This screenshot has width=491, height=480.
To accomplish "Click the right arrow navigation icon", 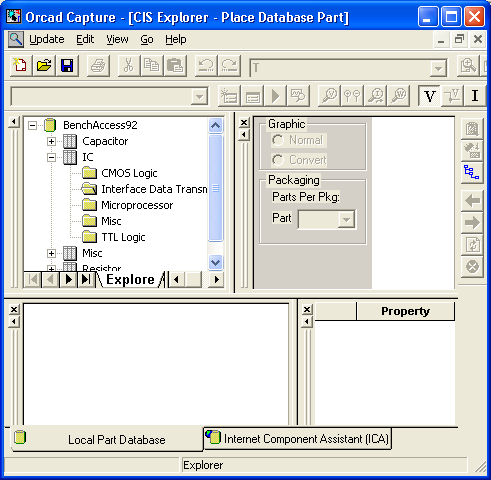I will (472, 222).
